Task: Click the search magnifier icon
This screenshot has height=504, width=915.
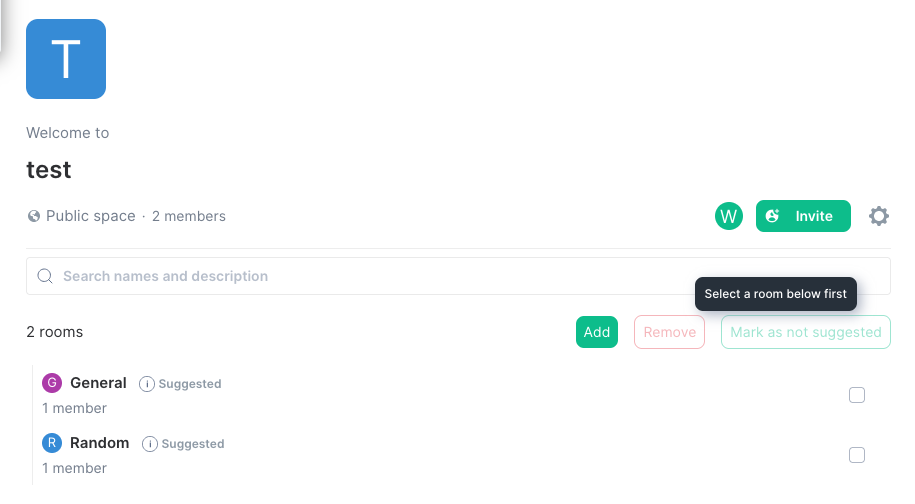Action: point(45,276)
